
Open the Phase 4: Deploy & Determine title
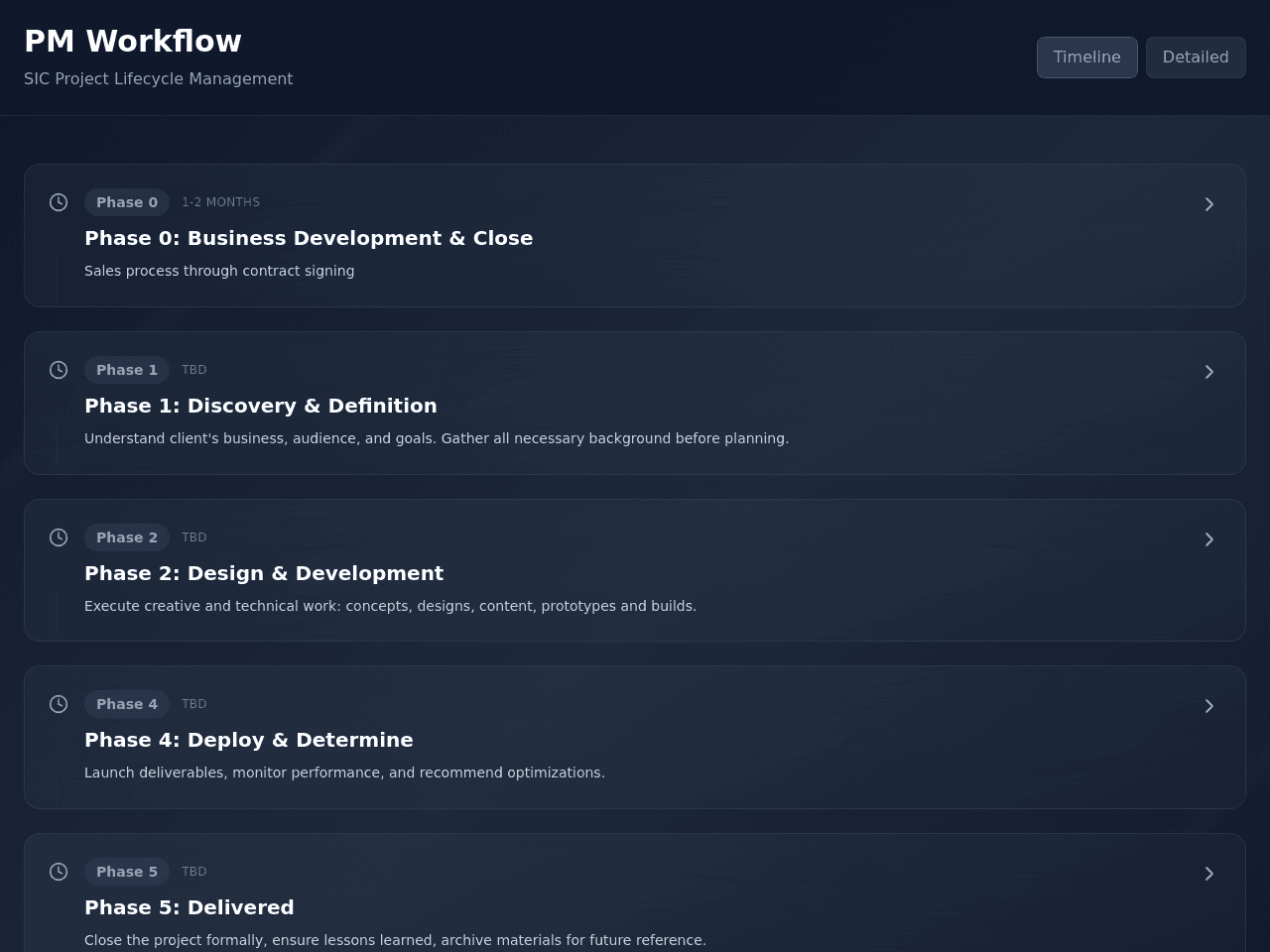249,740
